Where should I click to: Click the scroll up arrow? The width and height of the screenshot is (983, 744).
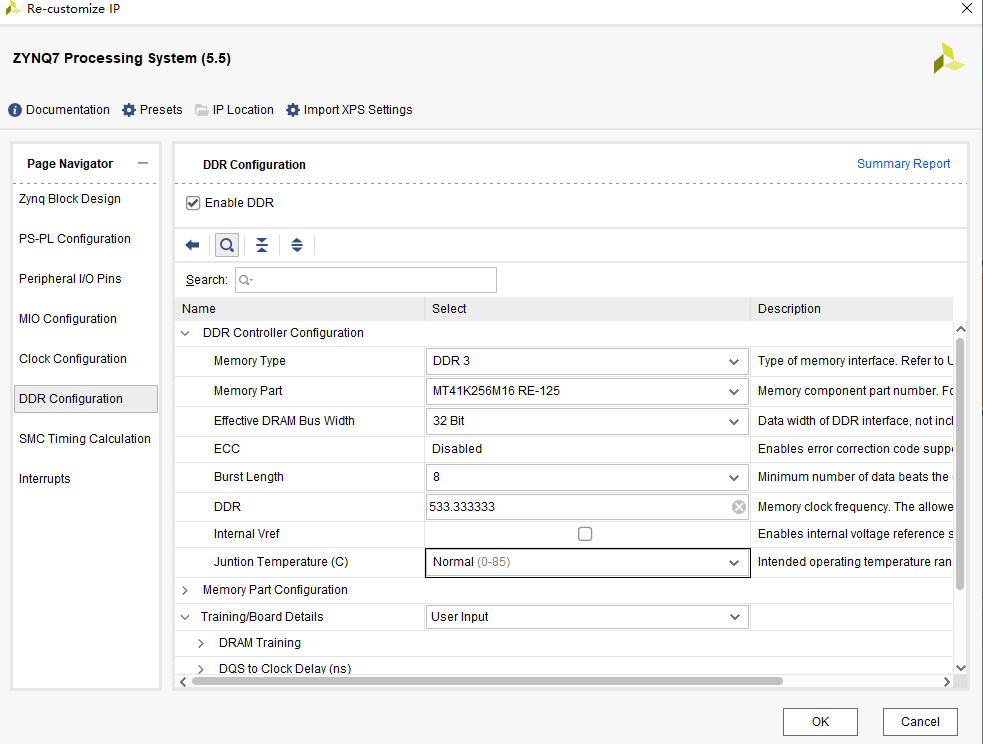pyautogui.click(x=960, y=329)
